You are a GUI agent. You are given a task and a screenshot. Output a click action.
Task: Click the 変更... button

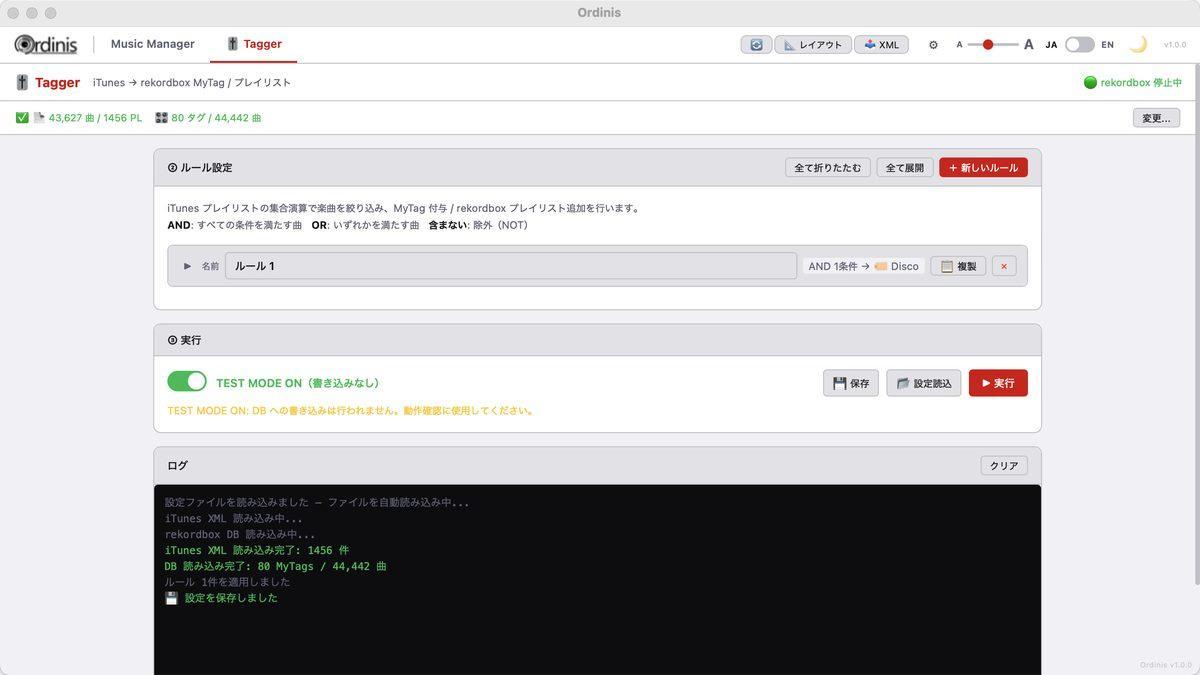(x=1156, y=118)
